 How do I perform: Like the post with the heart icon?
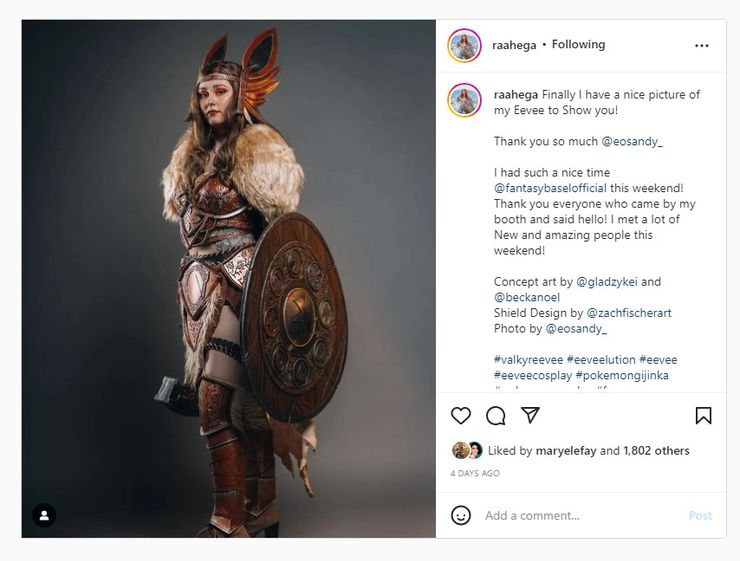pyautogui.click(x=461, y=416)
